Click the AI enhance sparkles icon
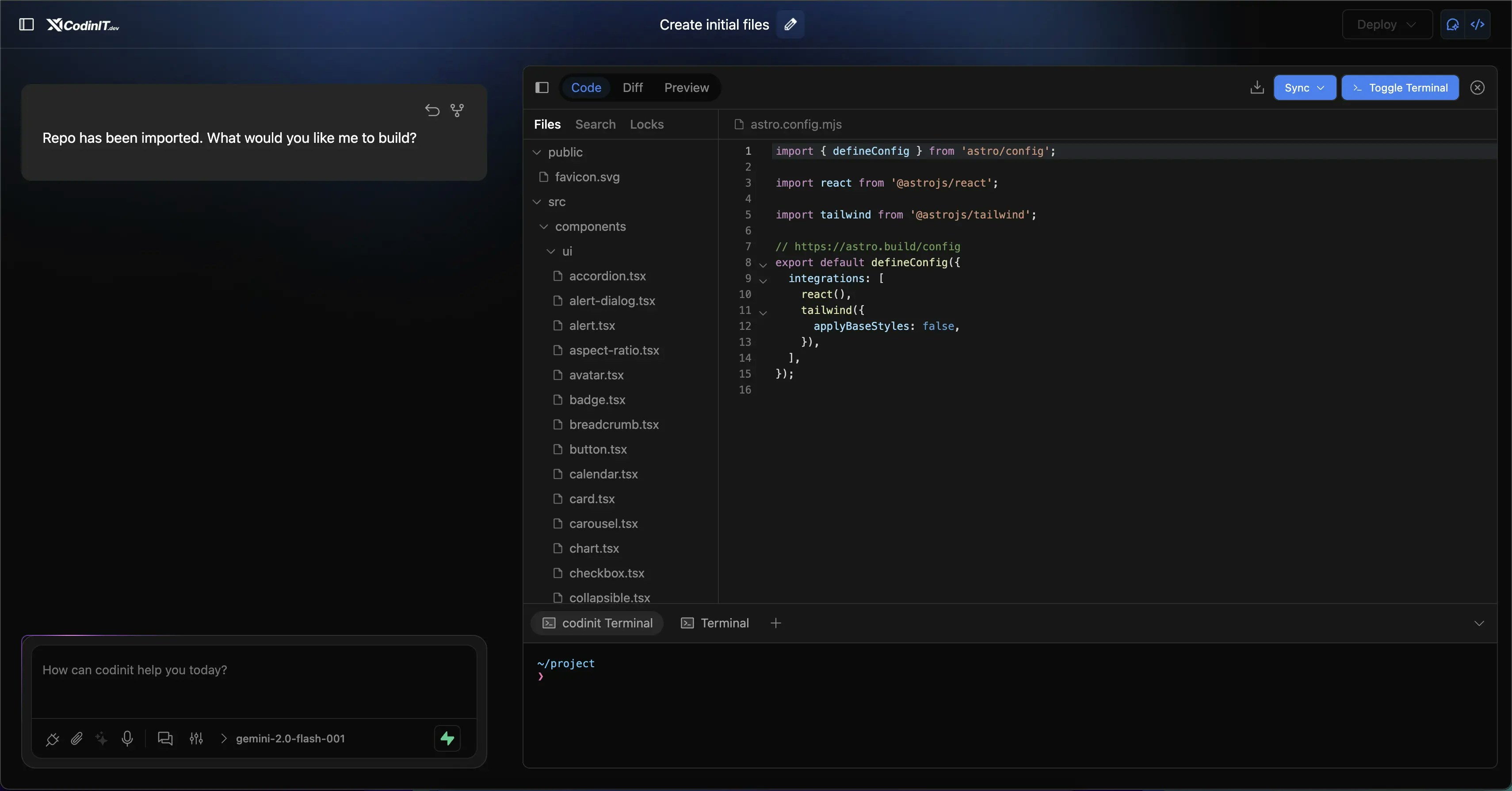 [x=101, y=739]
